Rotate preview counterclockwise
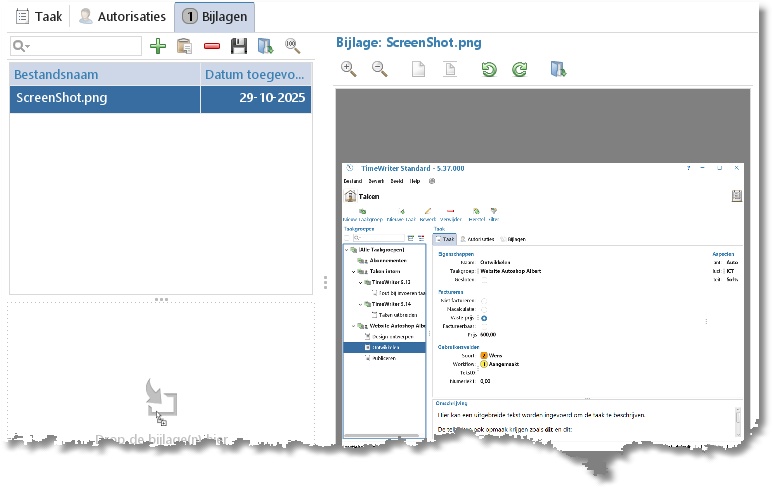 (489, 69)
